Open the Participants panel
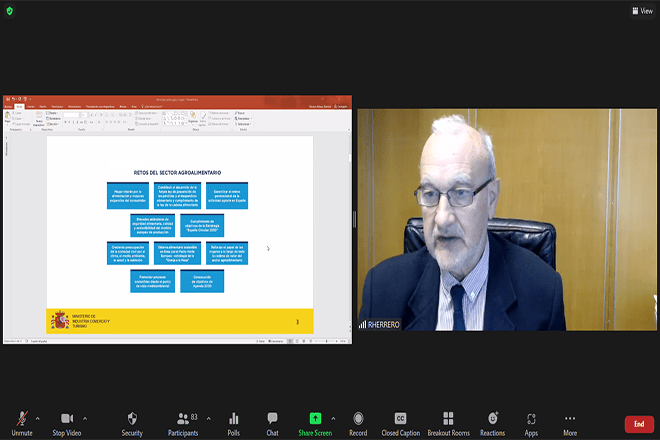This screenshot has height=440, width=660. click(x=183, y=424)
